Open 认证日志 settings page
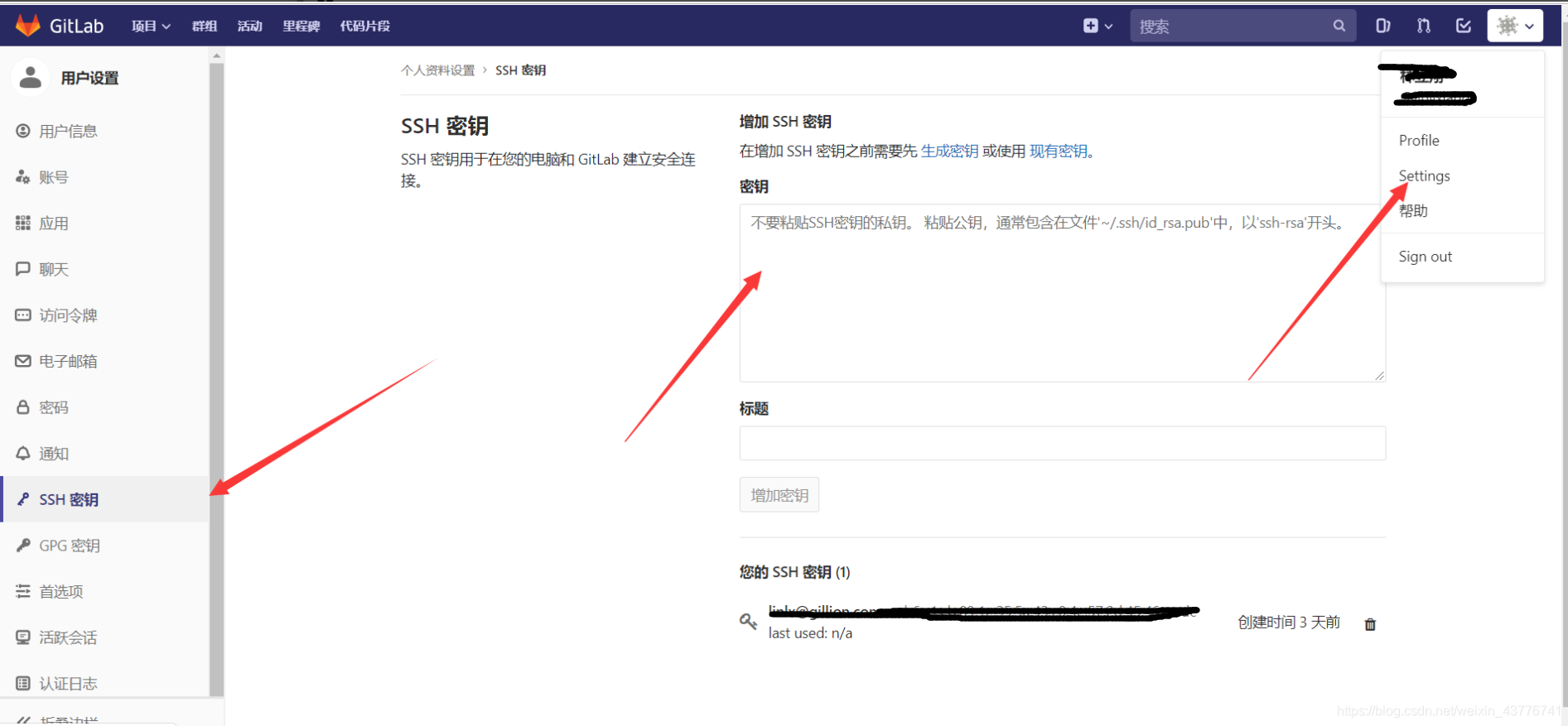This screenshot has height=726, width=1568. click(x=68, y=684)
